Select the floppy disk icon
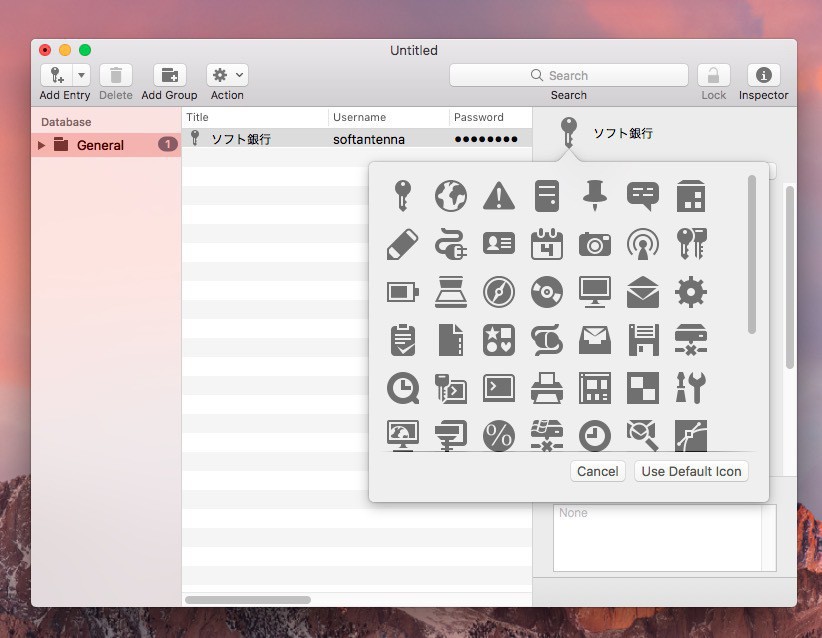This screenshot has width=822, height=638. click(643, 340)
